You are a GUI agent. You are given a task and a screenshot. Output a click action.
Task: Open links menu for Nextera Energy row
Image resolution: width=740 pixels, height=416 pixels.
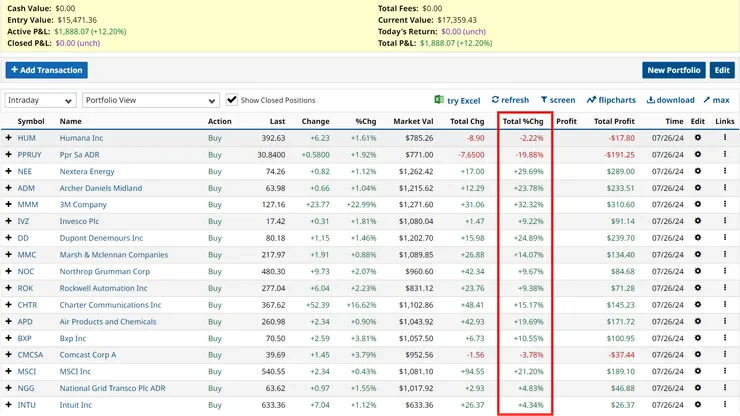725,171
